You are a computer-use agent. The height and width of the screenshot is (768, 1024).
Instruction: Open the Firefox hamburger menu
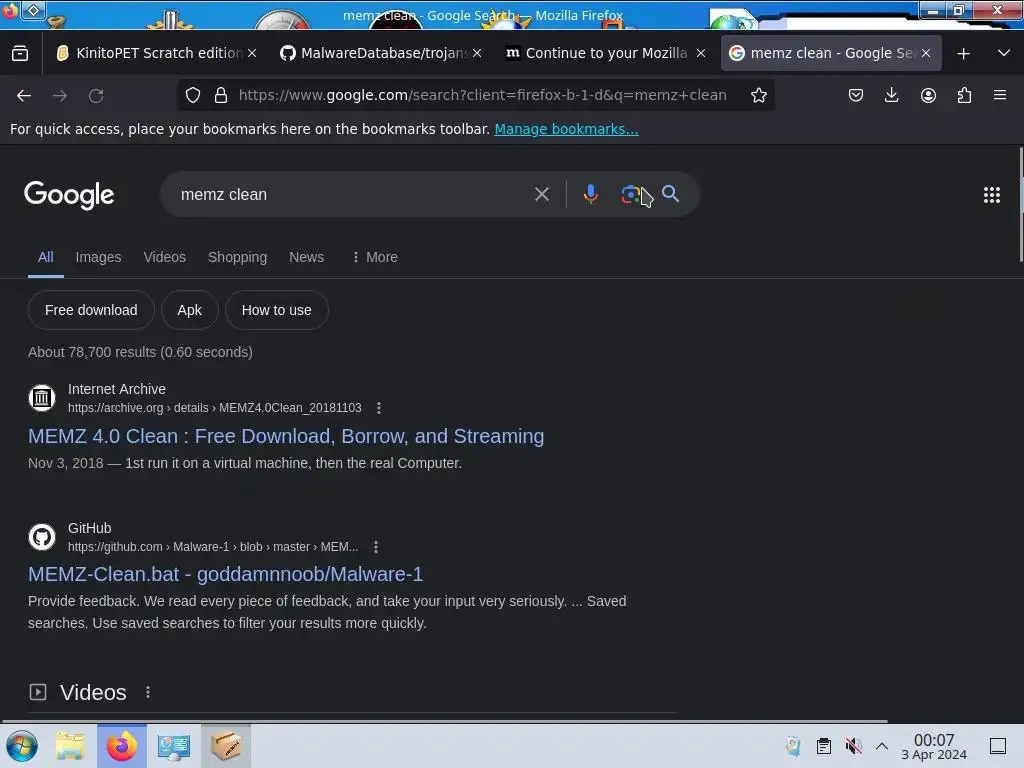(1000, 95)
